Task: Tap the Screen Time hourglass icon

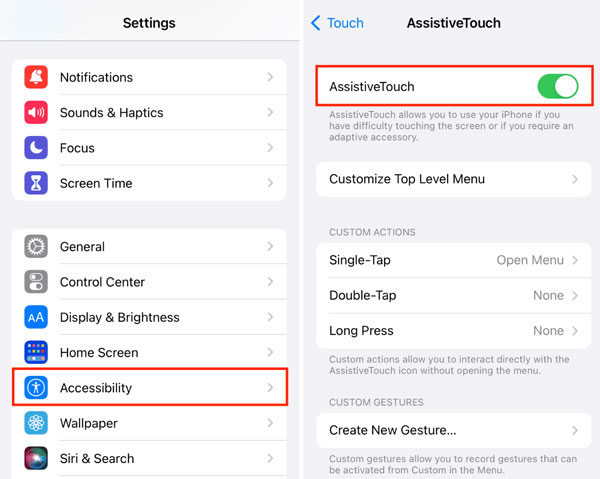Action: (x=36, y=183)
